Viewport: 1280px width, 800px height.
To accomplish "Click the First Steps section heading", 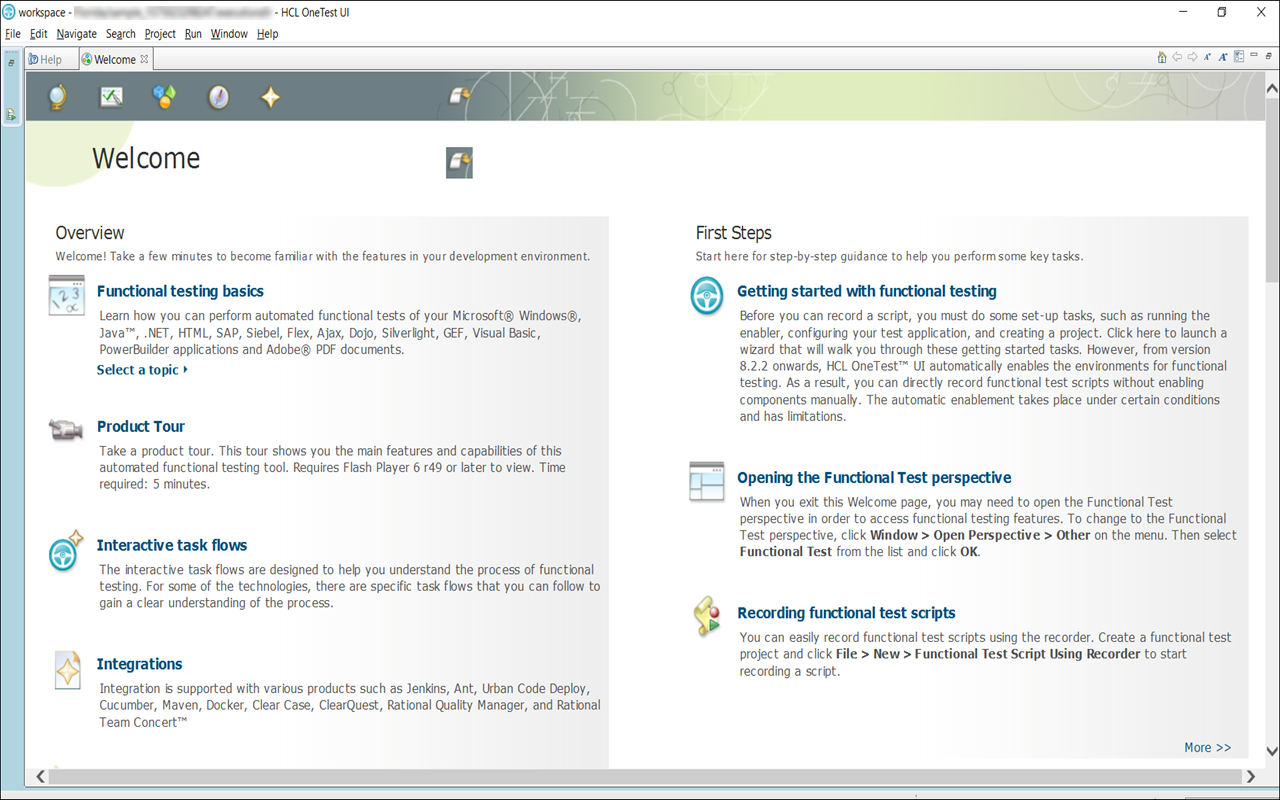I will (734, 233).
